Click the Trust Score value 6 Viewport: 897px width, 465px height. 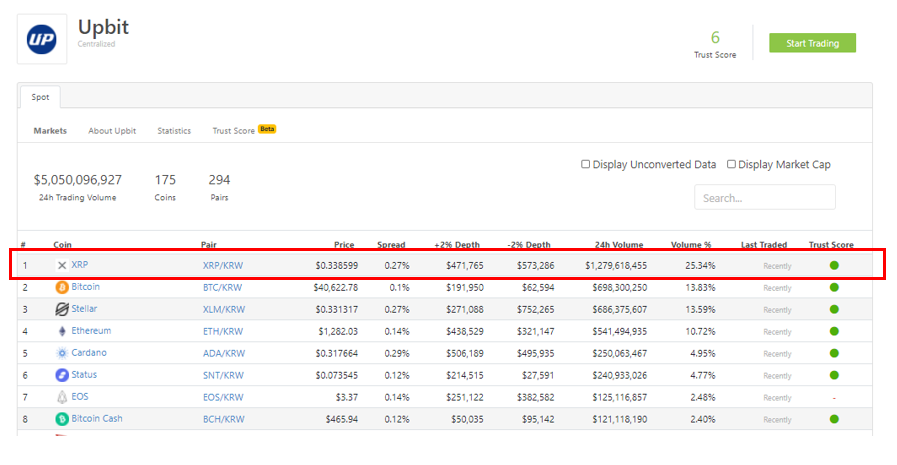pos(715,38)
